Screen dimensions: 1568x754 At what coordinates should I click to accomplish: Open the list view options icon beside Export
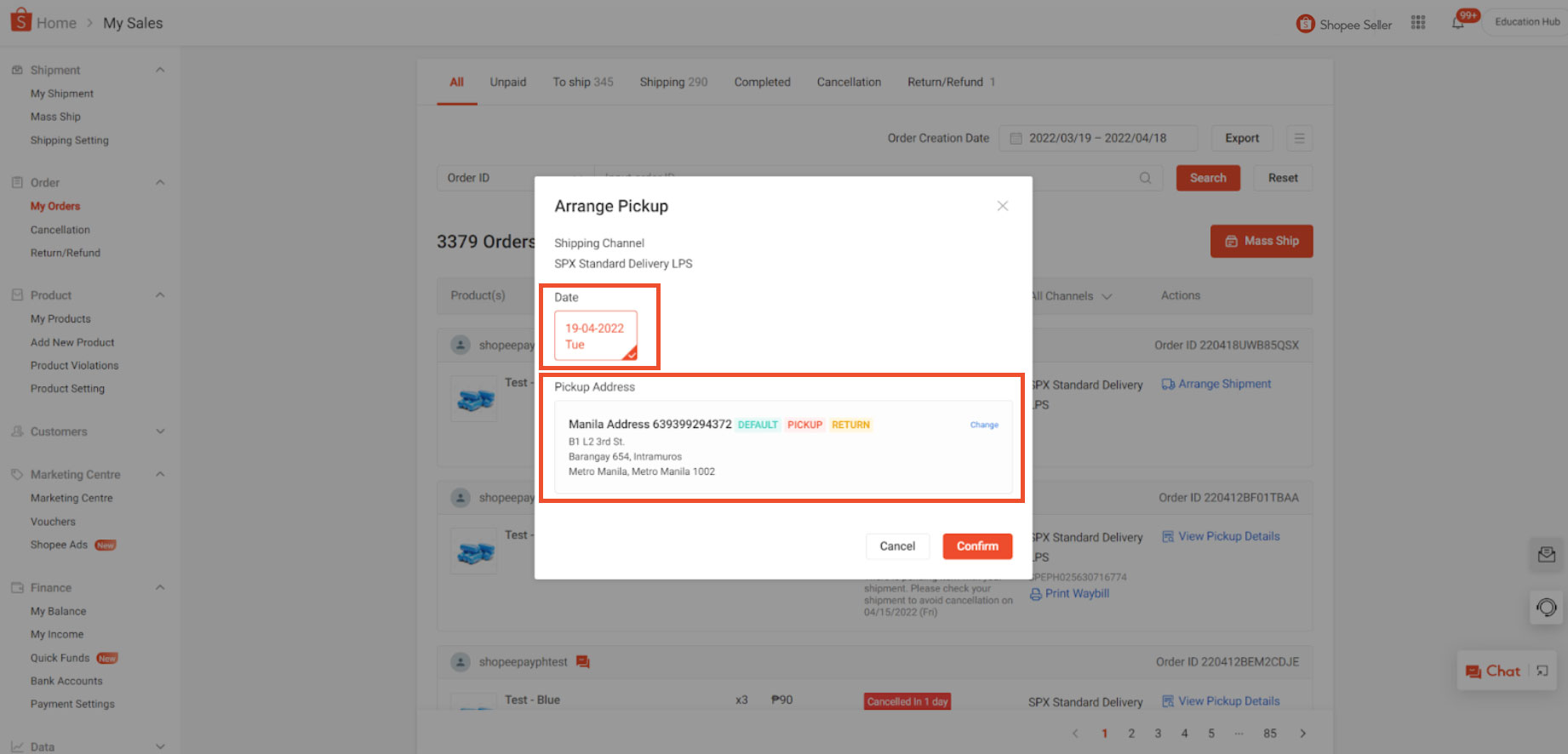point(1299,138)
